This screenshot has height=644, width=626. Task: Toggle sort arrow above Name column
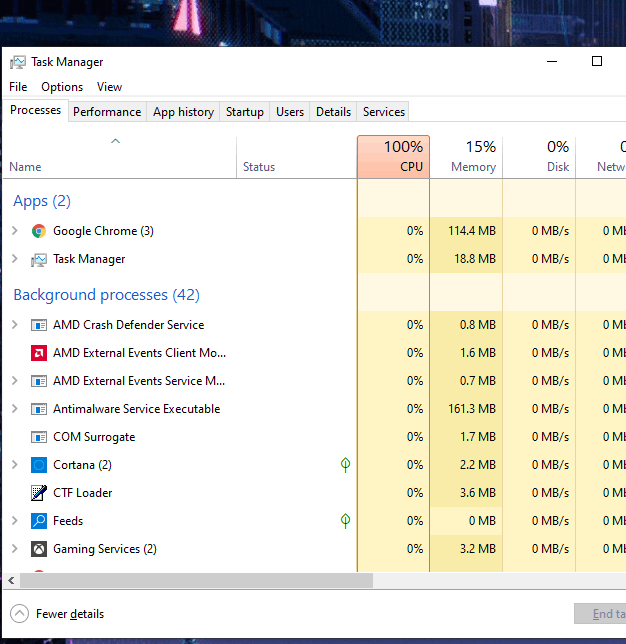[115, 141]
